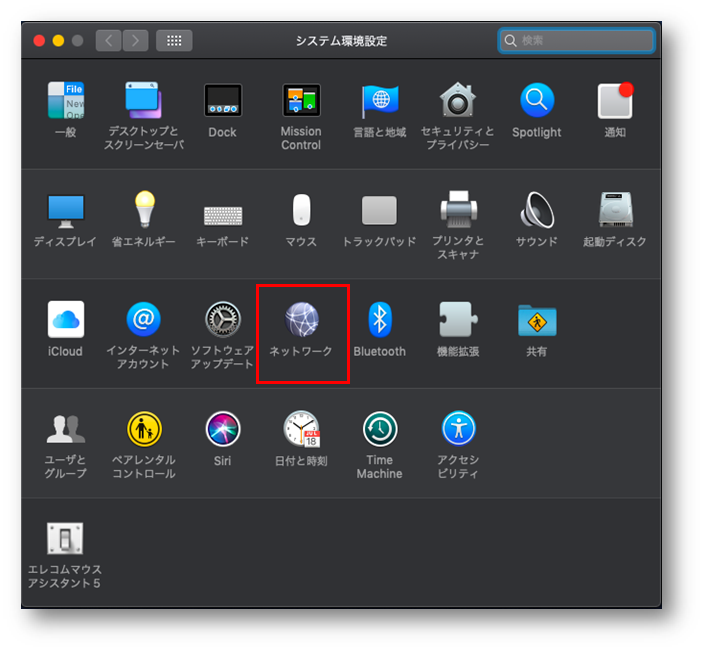Show all preferences grid button
This screenshot has width=704, height=651.
[174, 41]
